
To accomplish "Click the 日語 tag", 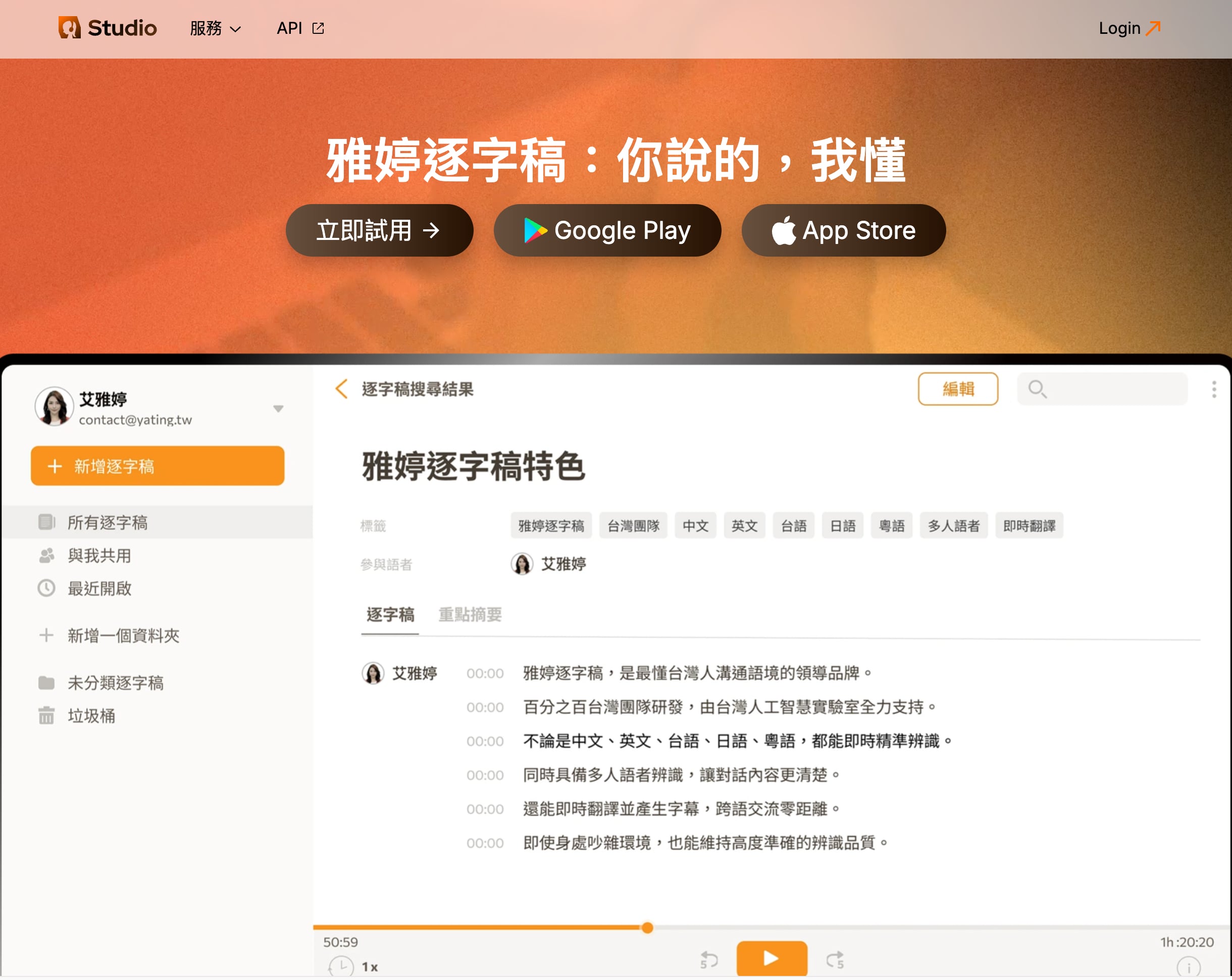I will tap(843, 525).
